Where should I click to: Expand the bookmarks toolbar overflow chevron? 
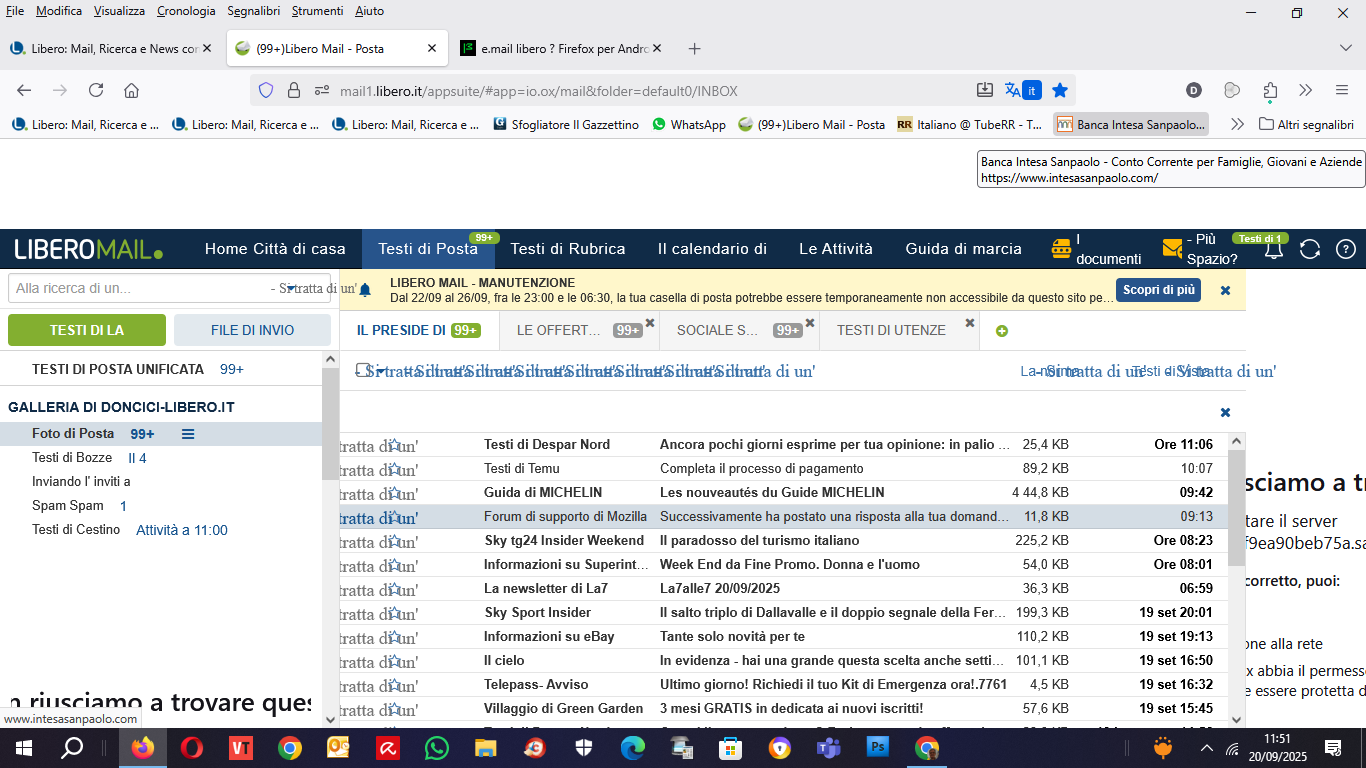click(1237, 125)
